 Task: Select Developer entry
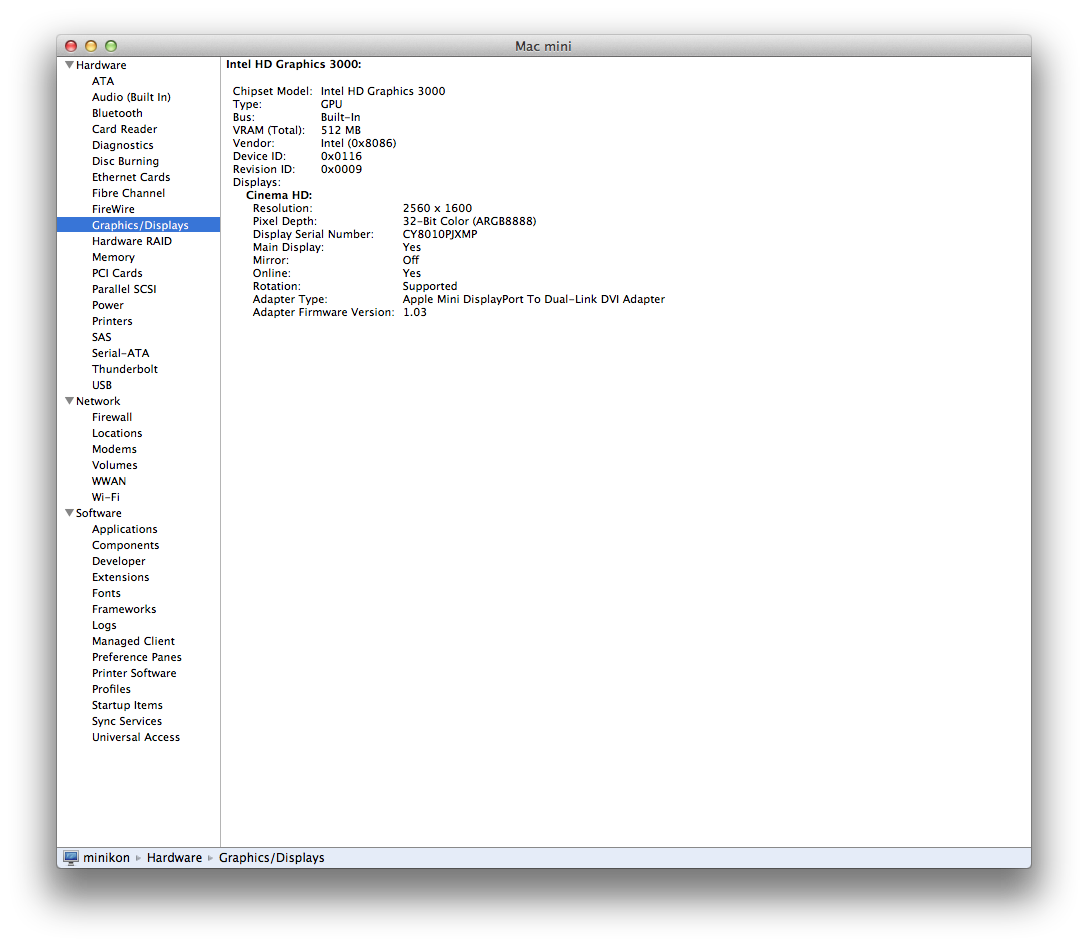click(x=119, y=561)
